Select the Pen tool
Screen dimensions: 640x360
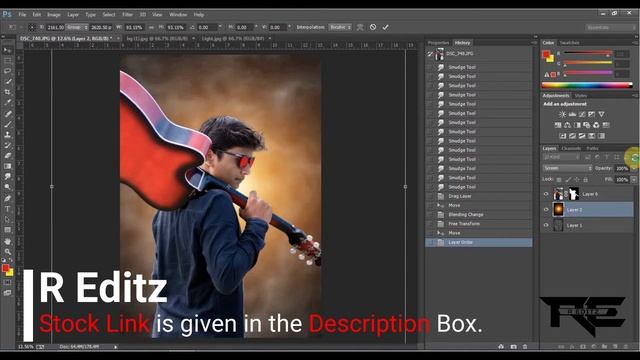click(7, 198)
